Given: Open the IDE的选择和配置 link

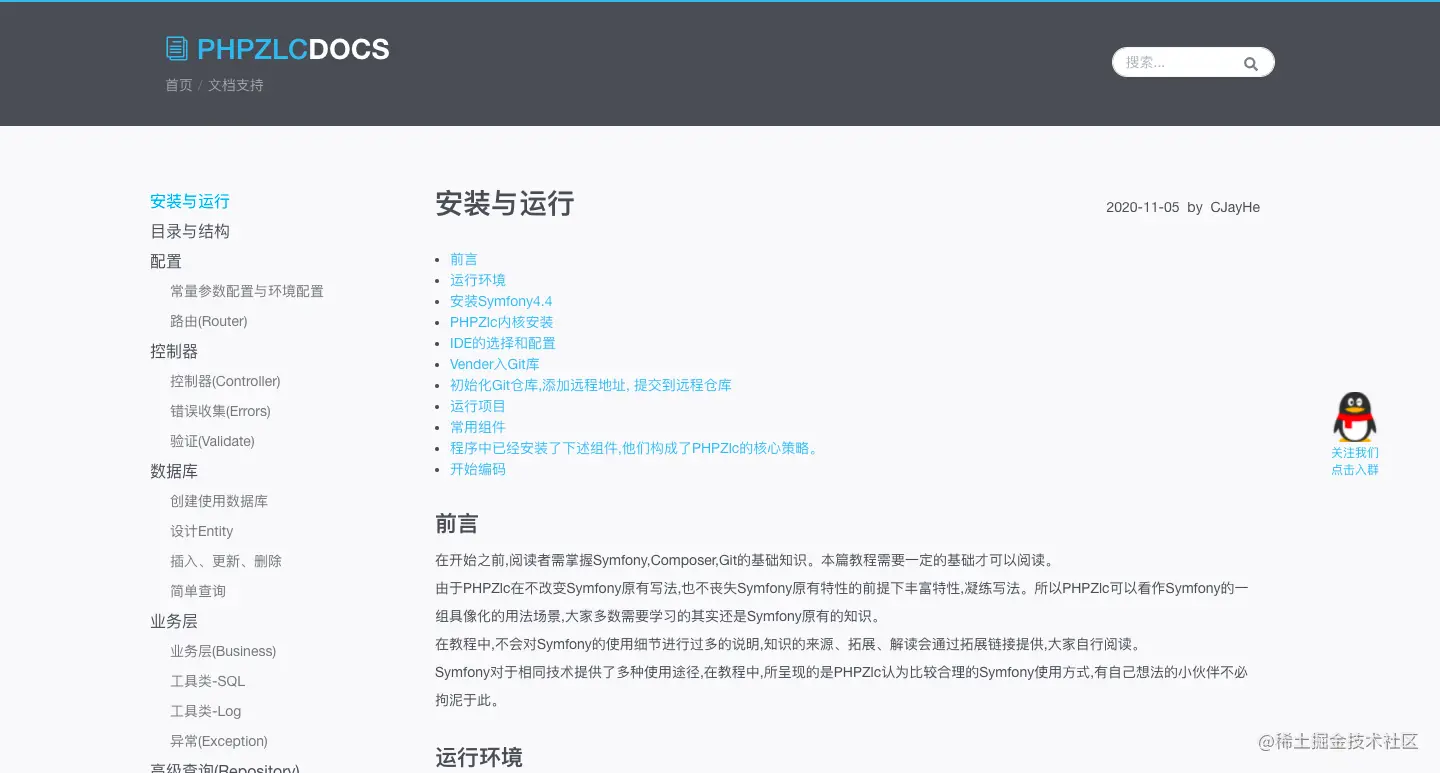Looking at the screenshot, I should (x=503, y=343).
